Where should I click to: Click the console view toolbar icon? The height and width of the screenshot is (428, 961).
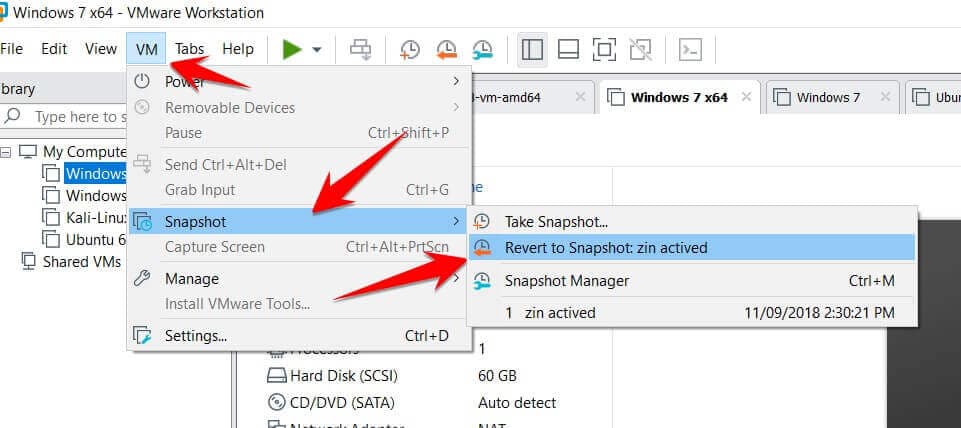coord(691,50)
